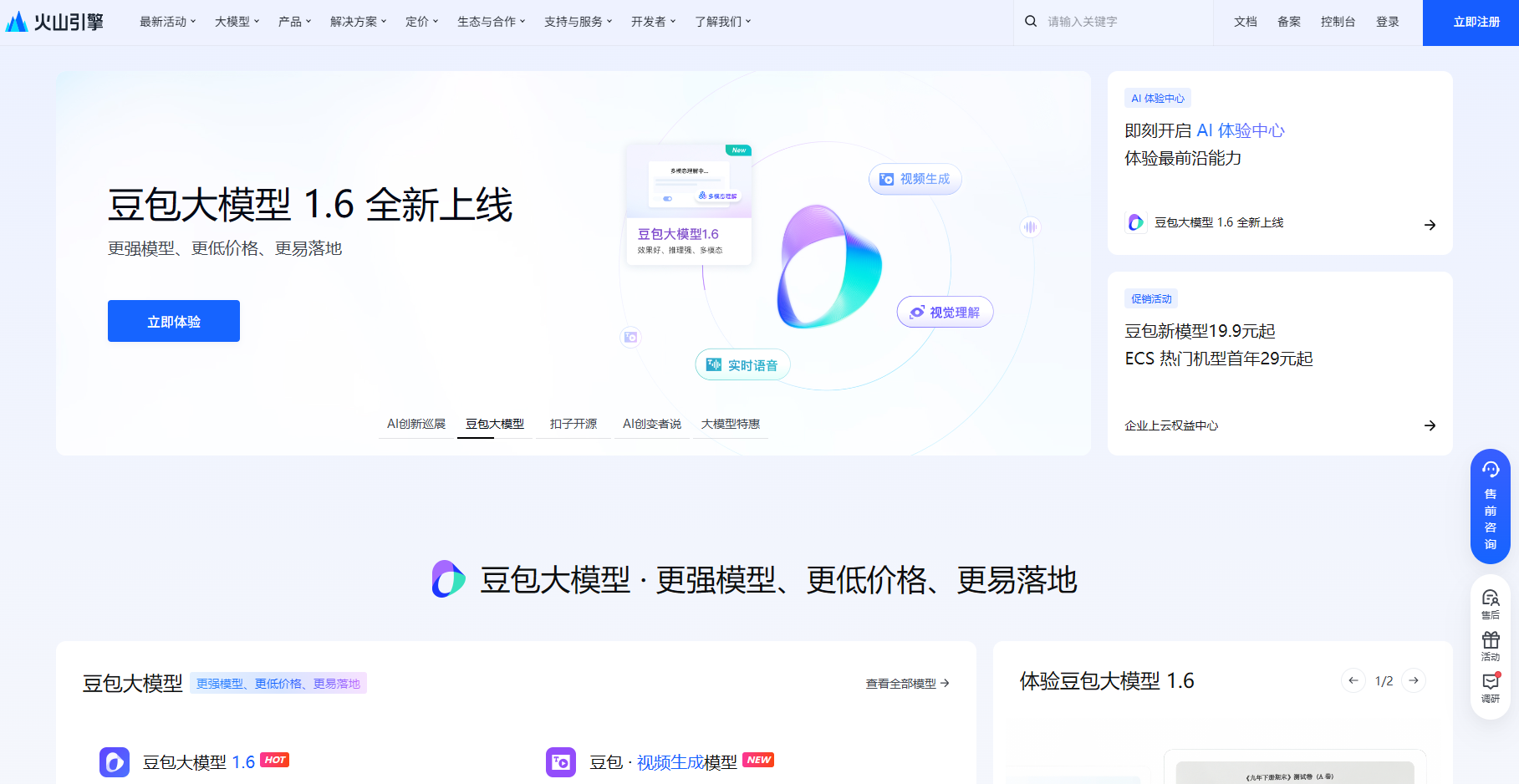Click the Doubao logo beside 豆包大模型 1.6 全新上线
This screenshot has width=1519, height=784.
click(1135, 222)
